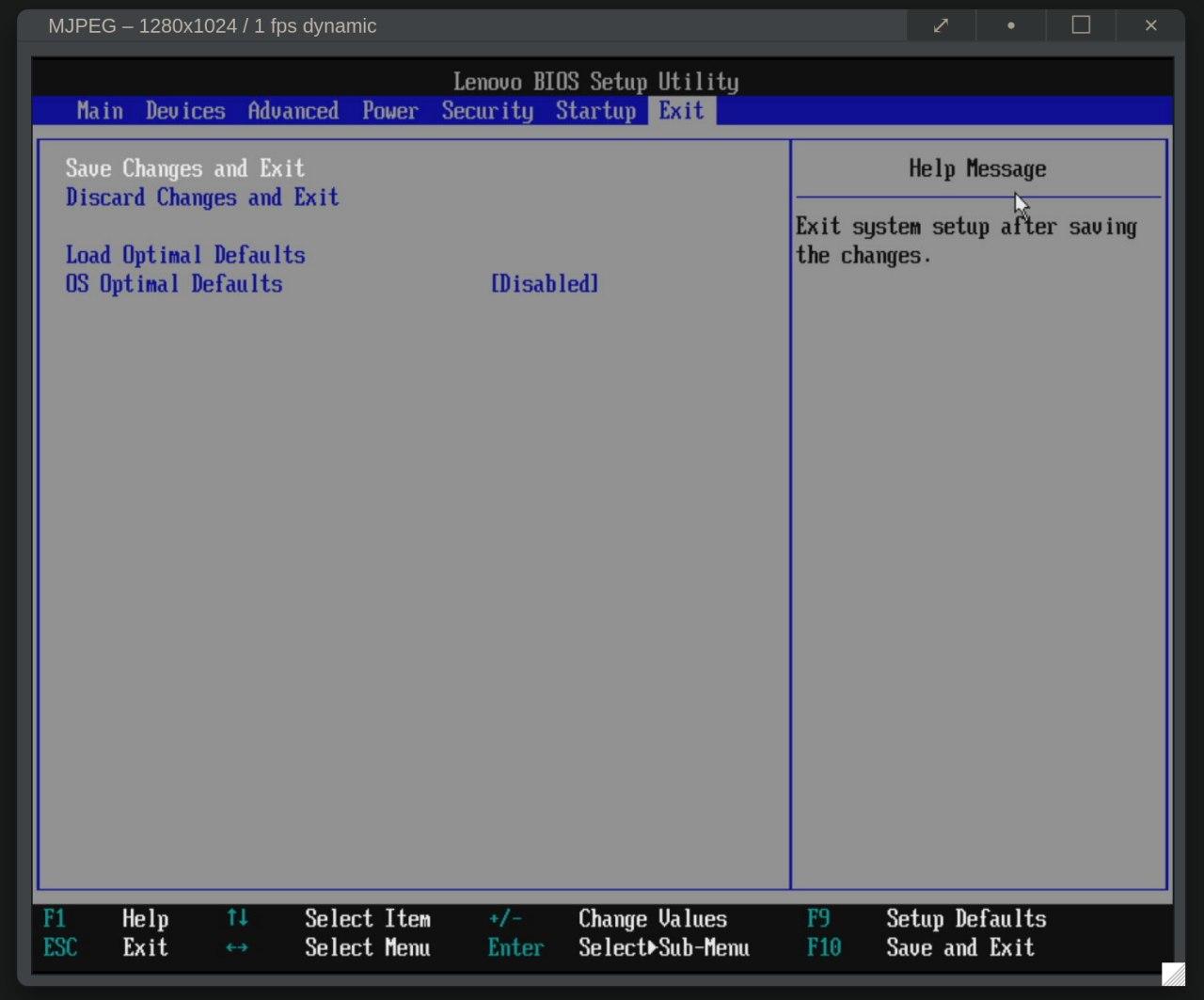
Task: Grab the resize handle at window corner
Action: [x=1173, y=975]
